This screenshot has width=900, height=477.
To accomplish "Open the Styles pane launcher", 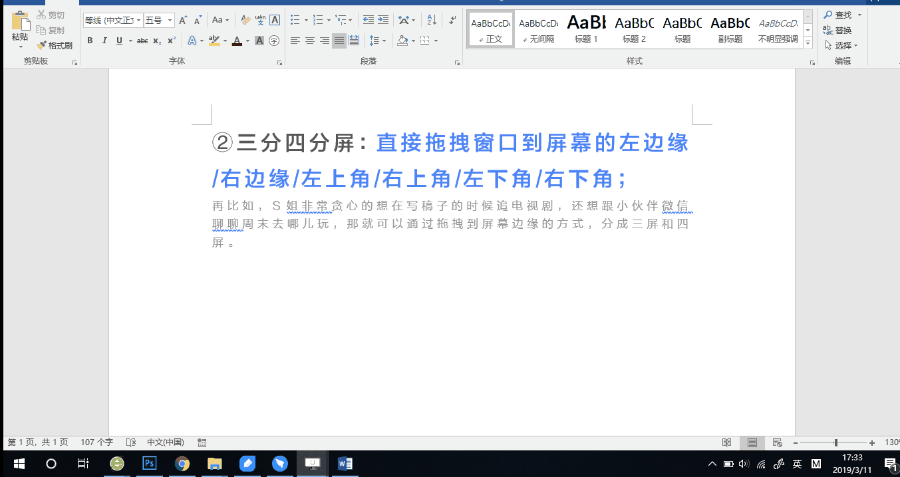I will (x=813, y=62).
